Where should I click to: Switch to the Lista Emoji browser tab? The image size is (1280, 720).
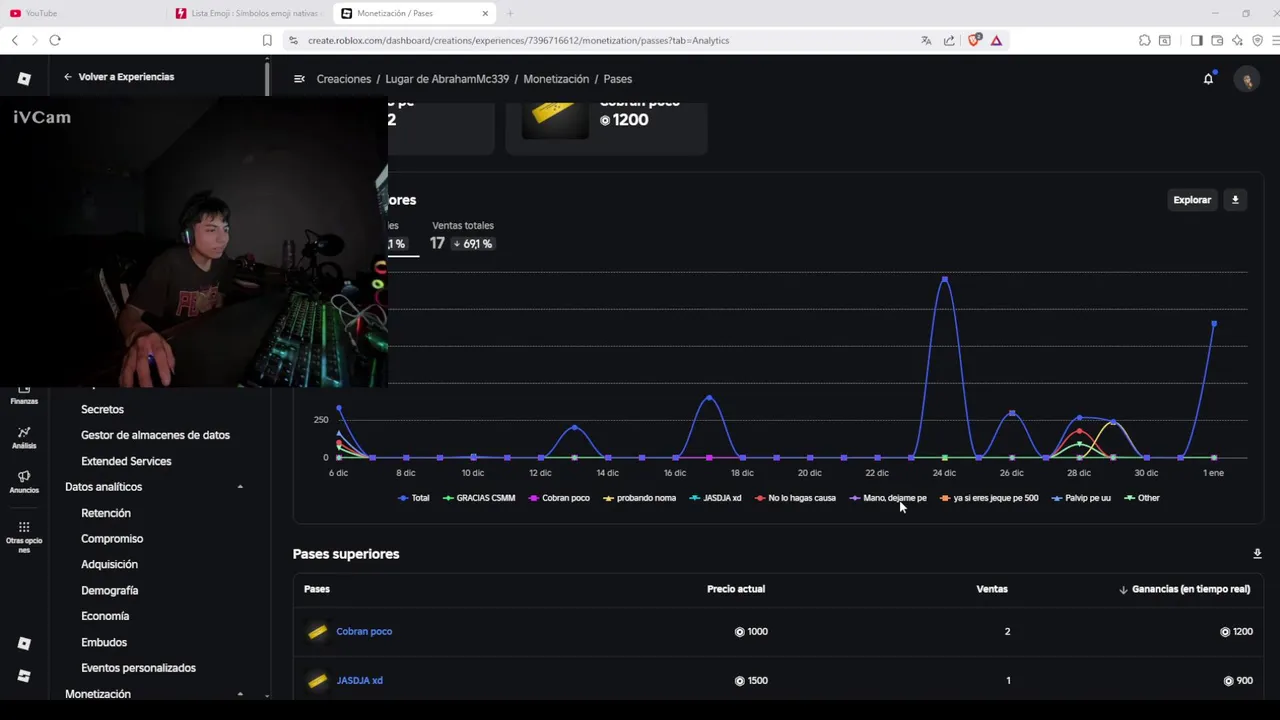click(x=248, y=13)
